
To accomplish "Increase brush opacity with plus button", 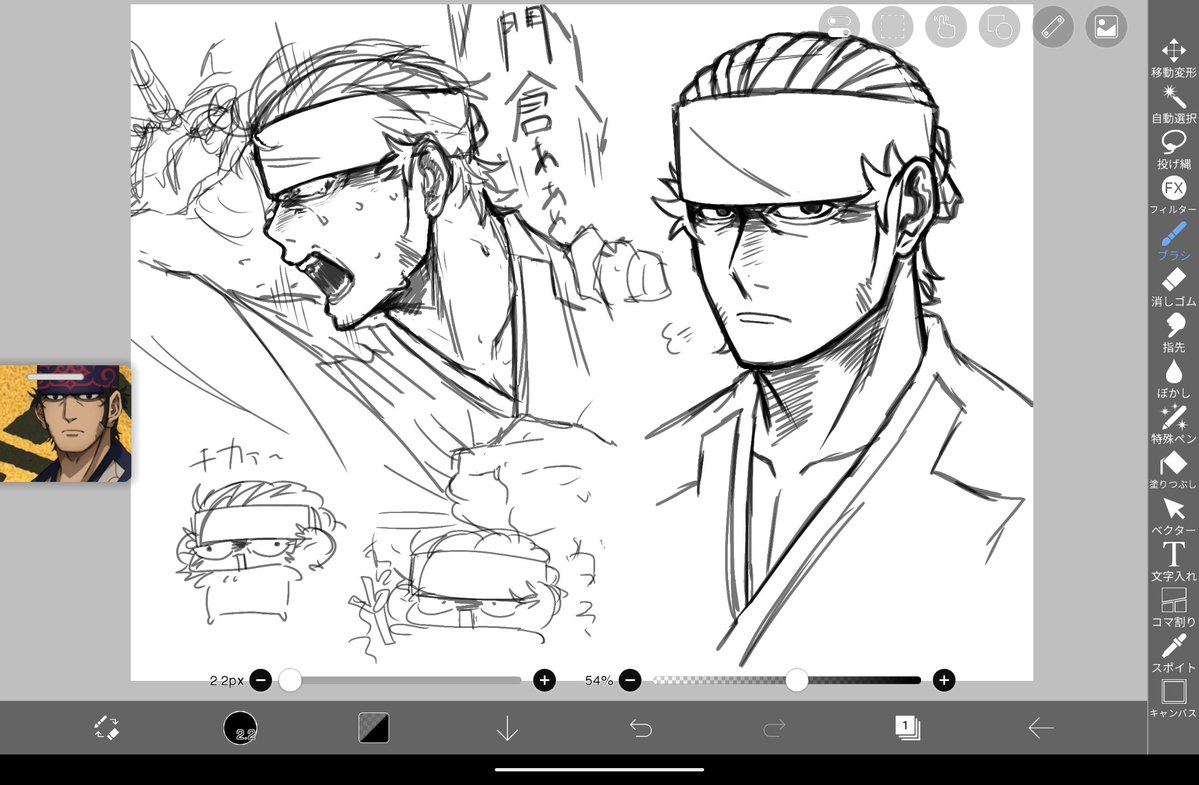I will tap(944, 680).
